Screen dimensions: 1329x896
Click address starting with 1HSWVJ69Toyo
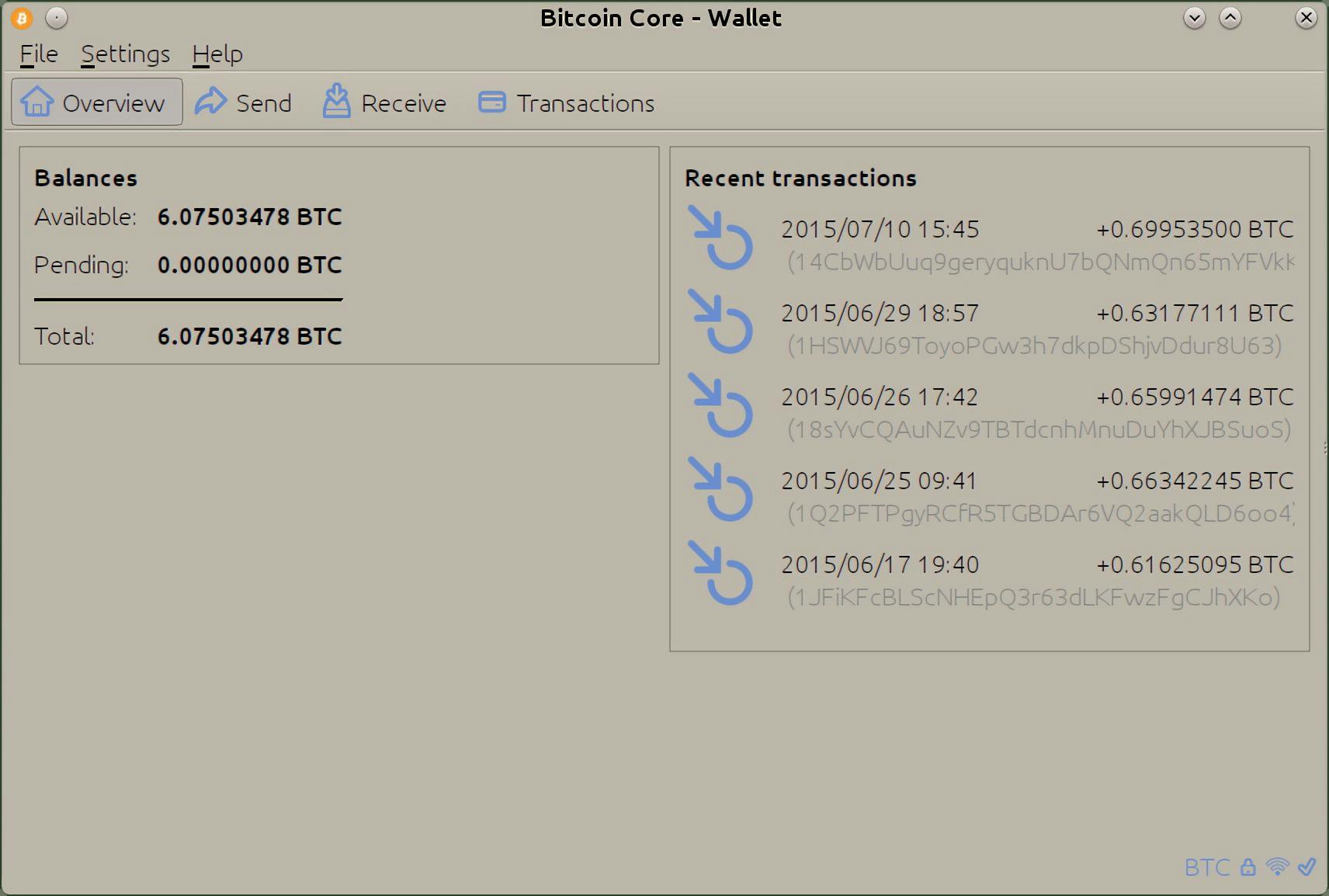point(1035,346)
